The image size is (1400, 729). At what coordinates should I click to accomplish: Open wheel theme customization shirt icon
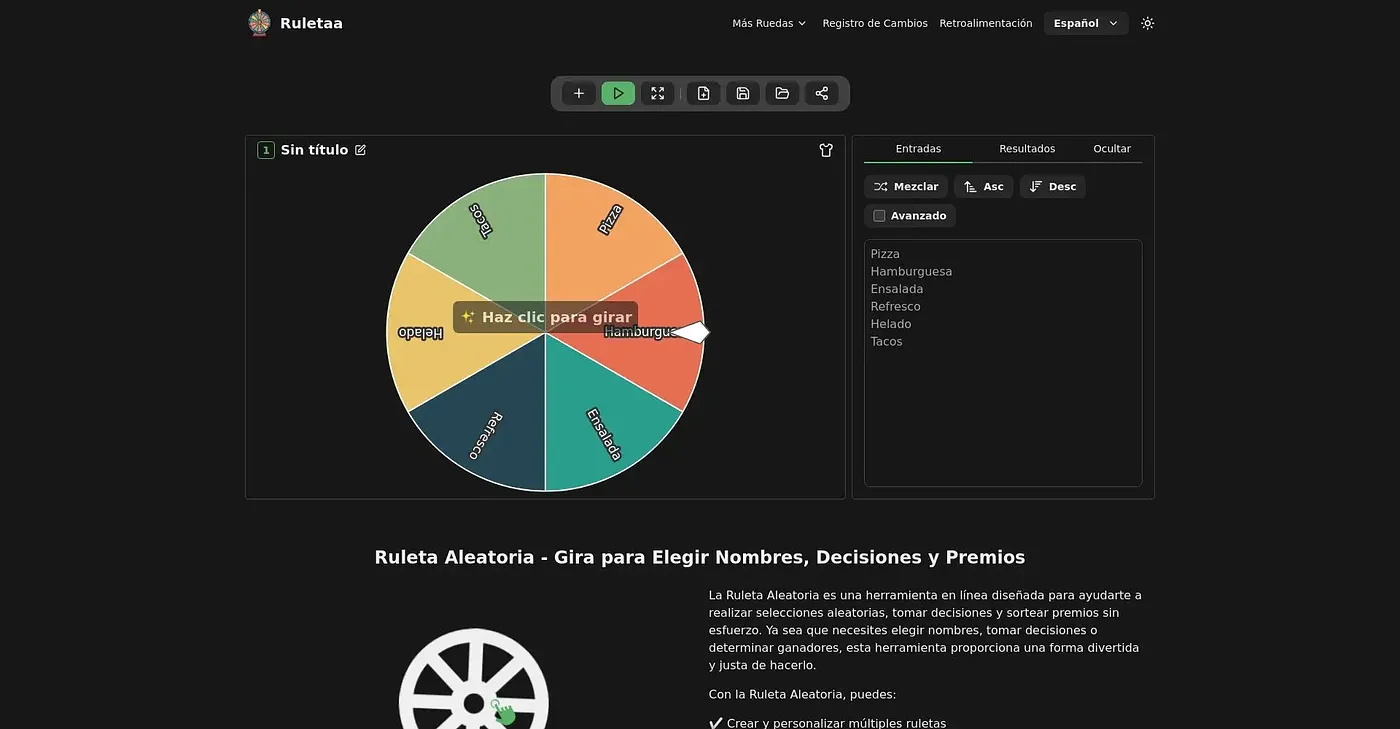point(826,150)
